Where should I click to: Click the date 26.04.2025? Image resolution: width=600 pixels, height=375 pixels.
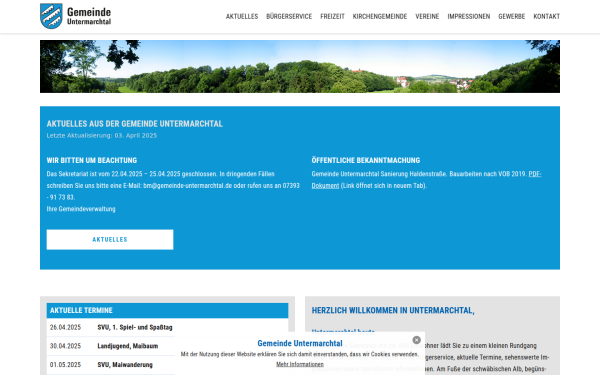65,327
